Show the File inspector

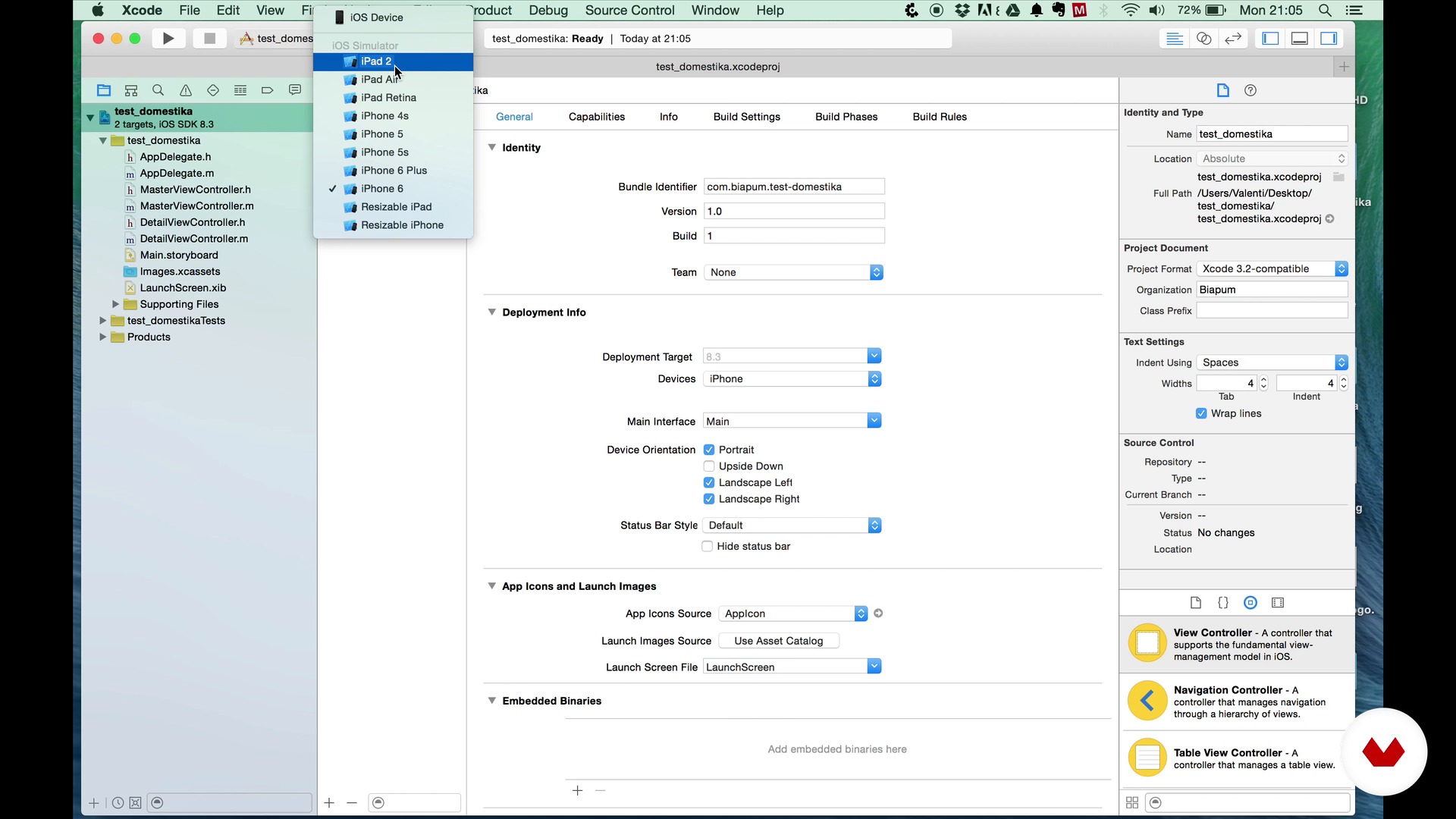coord(1223,90)
